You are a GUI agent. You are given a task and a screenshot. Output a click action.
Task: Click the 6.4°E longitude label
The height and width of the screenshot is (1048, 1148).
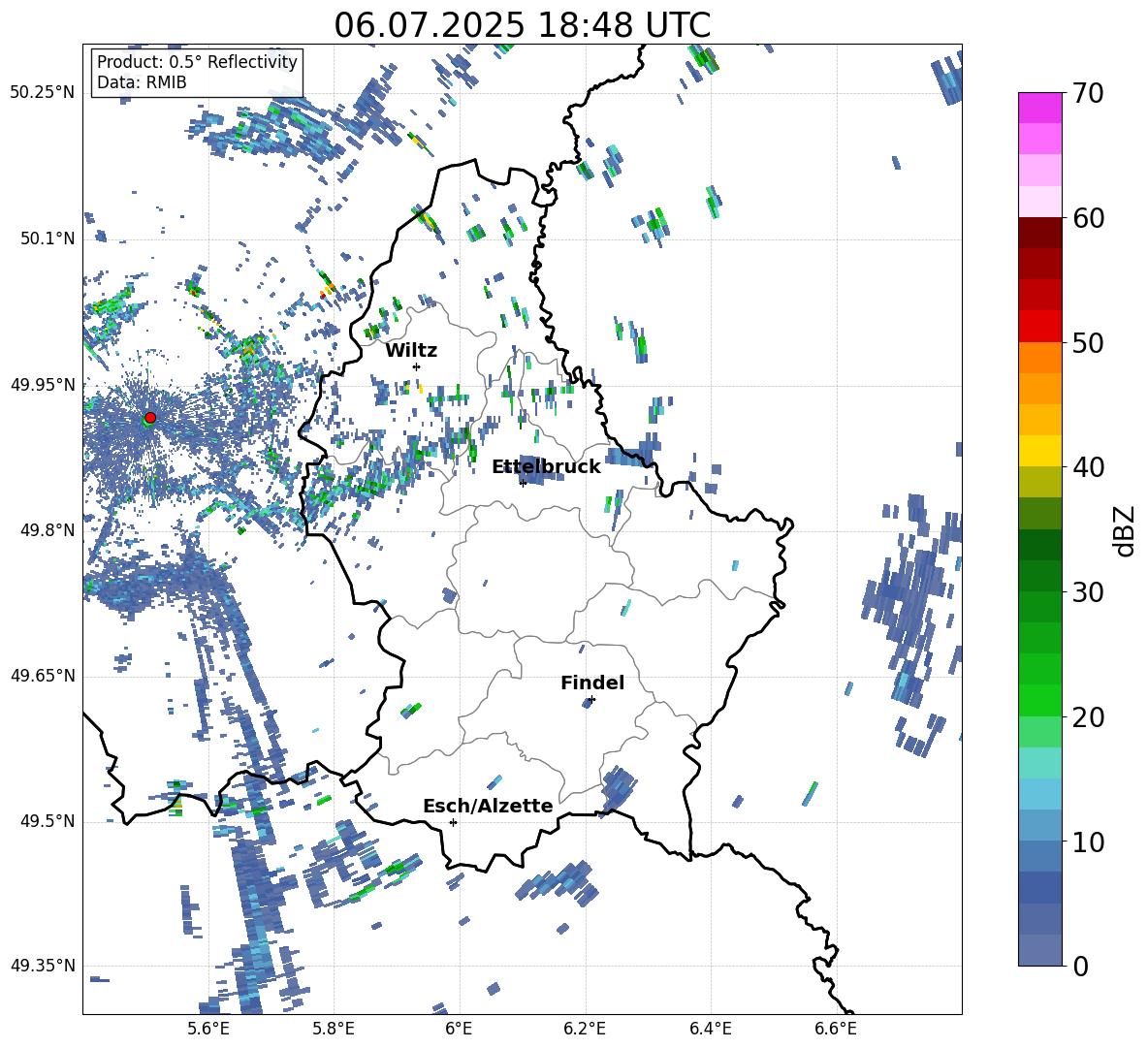coord(710,1029)
